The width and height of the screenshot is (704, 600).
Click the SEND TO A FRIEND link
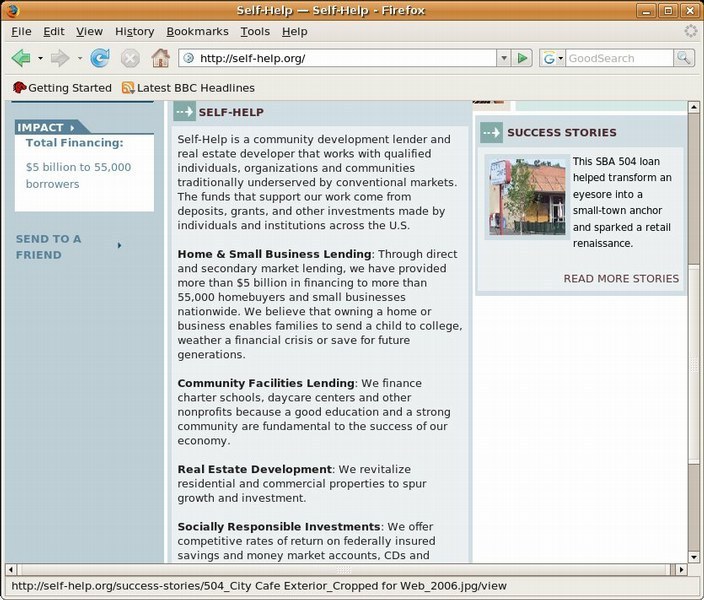[x=49, y=246]
